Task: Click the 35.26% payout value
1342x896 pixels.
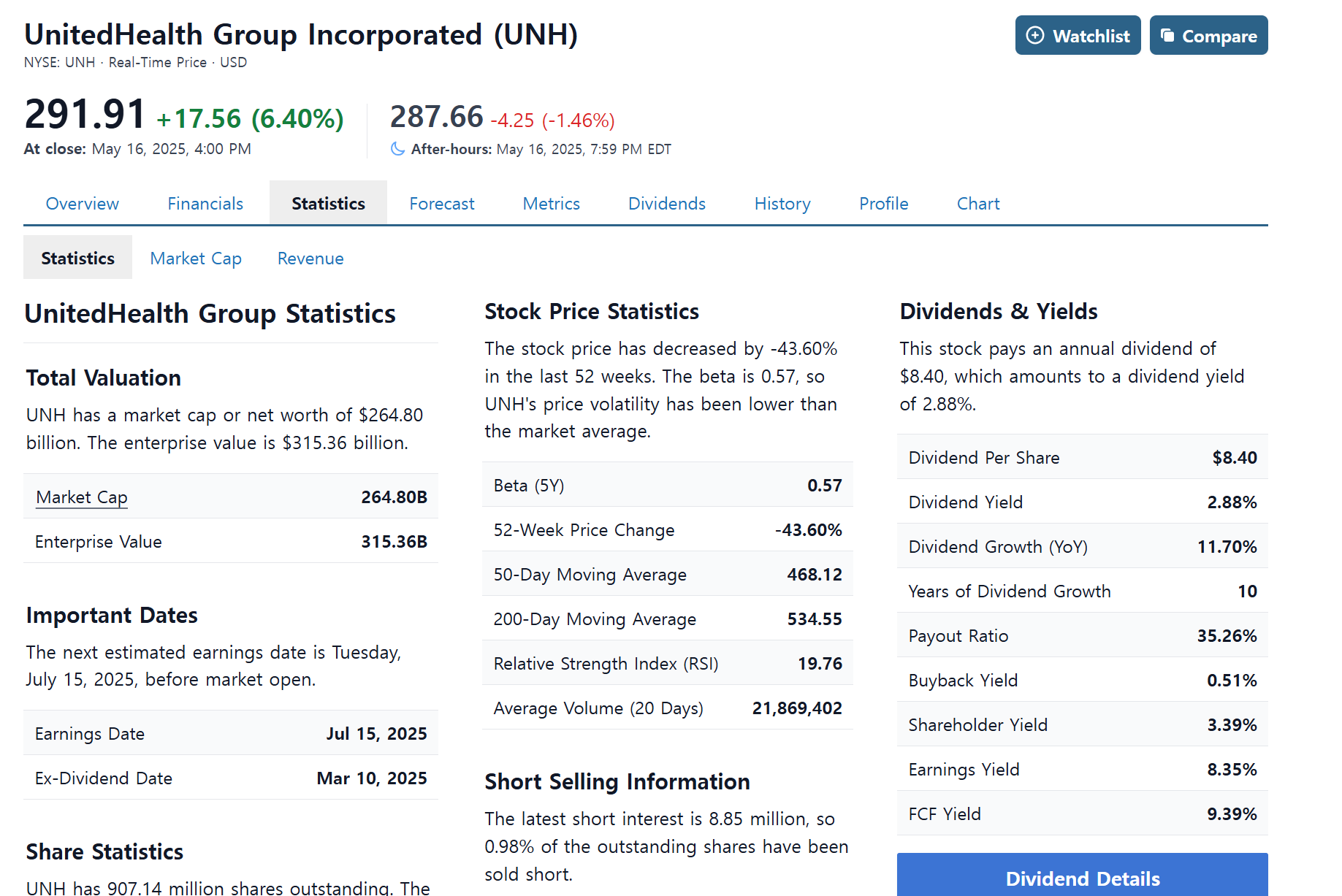Action: click(x=1227, y=636)
